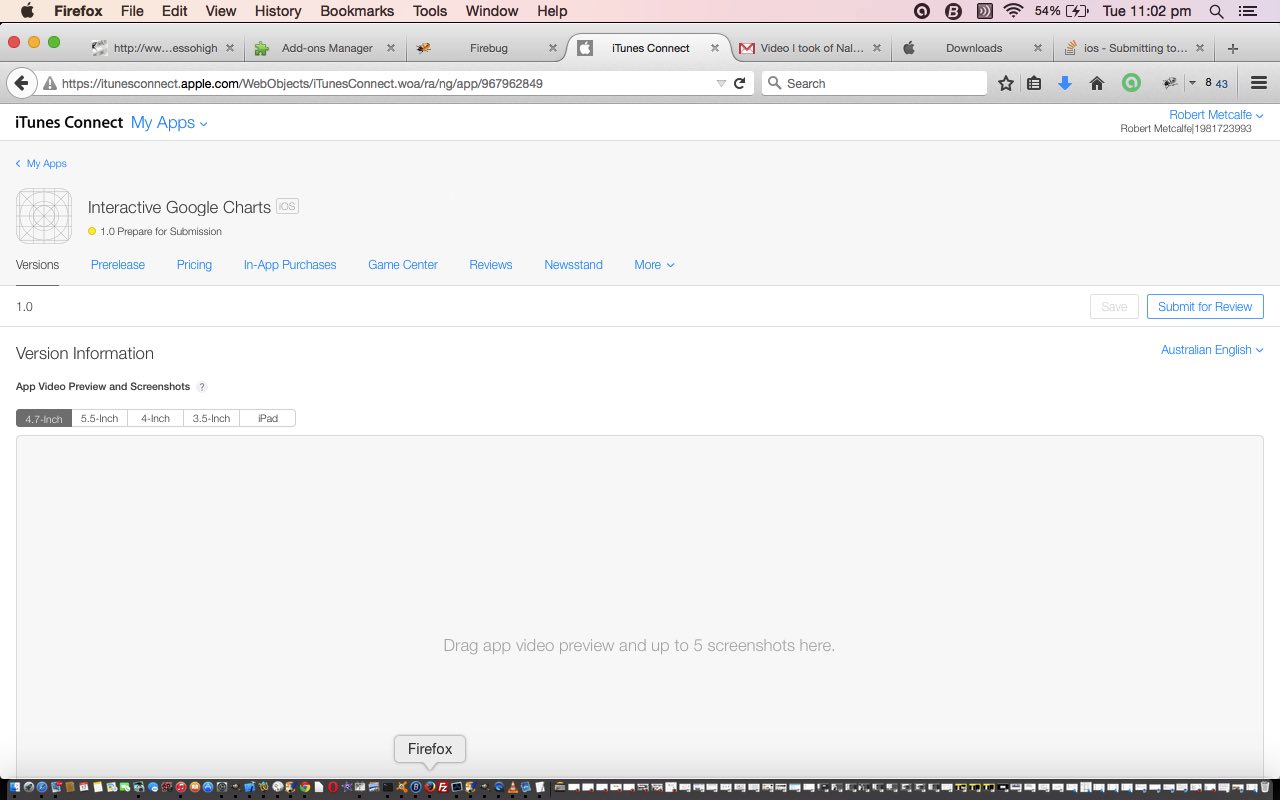Image resolution: width=1280 pixels, height=800 pixels.
Task: Select the 5.5-Inch screenshot size
Action: pyautogui.click(x=100, y=418)
